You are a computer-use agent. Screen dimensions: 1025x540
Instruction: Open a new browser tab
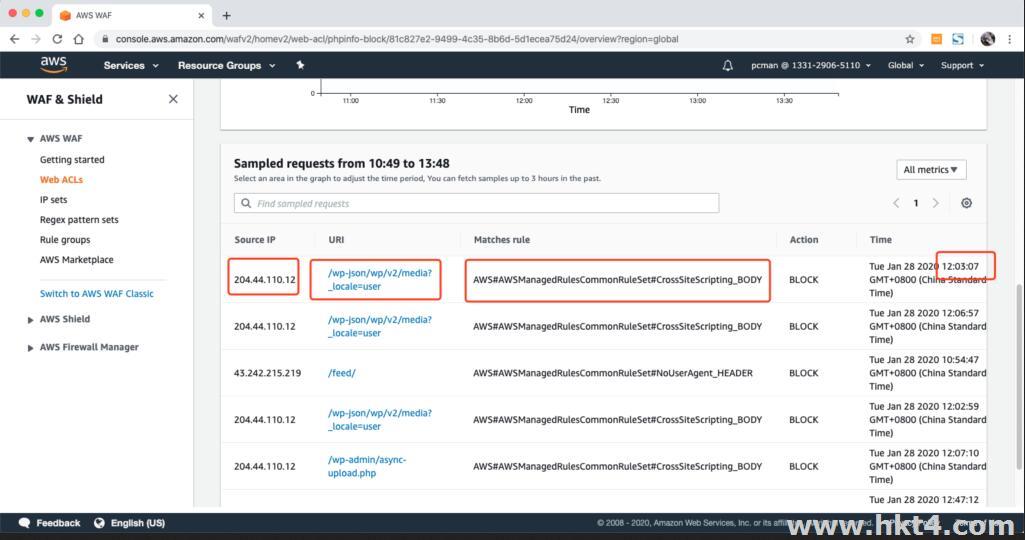click(226, 15)
